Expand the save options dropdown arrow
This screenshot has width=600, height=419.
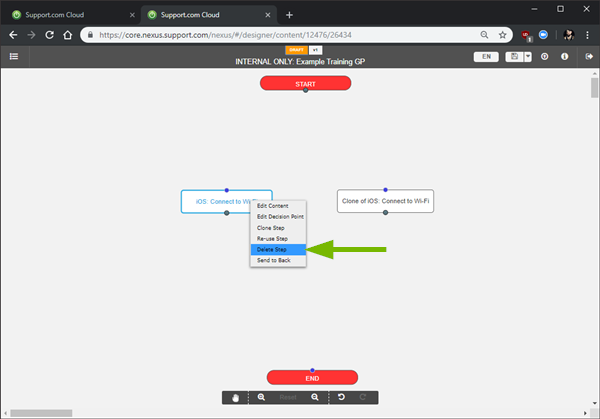(x=528, y=57)
